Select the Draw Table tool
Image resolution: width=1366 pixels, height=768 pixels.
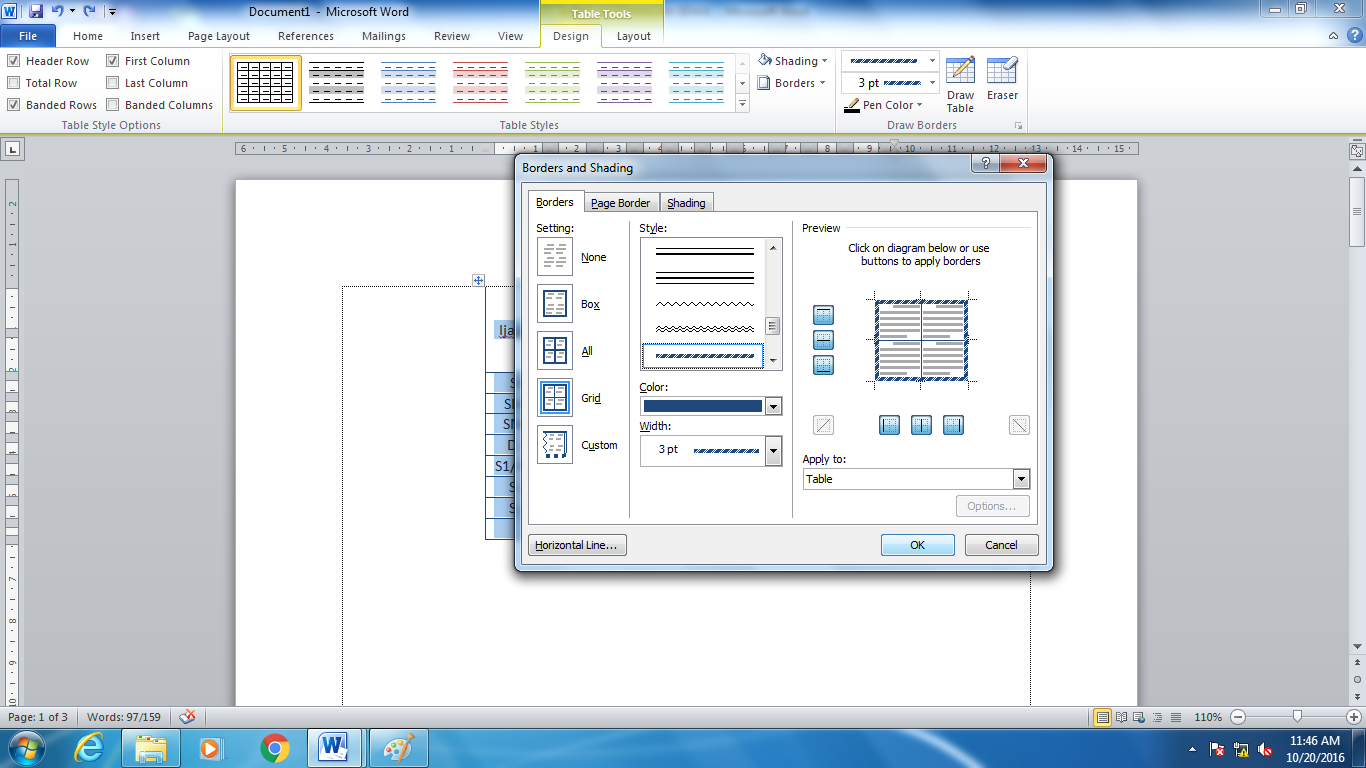[x=959, y=80]
